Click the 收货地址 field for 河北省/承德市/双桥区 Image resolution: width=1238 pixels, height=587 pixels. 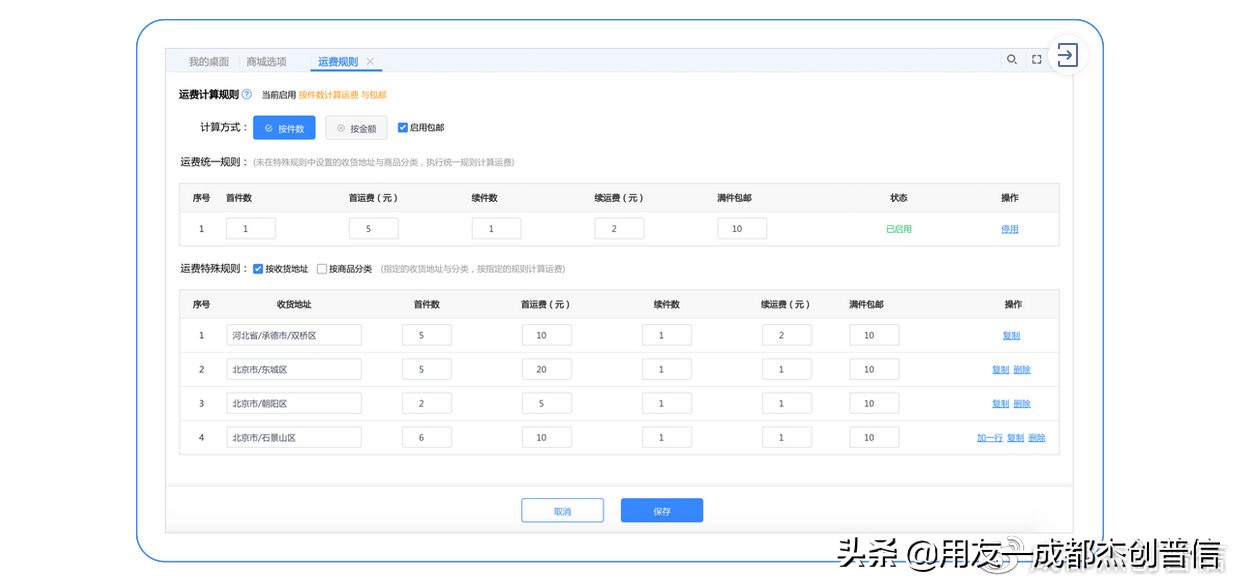pos(293,334)
